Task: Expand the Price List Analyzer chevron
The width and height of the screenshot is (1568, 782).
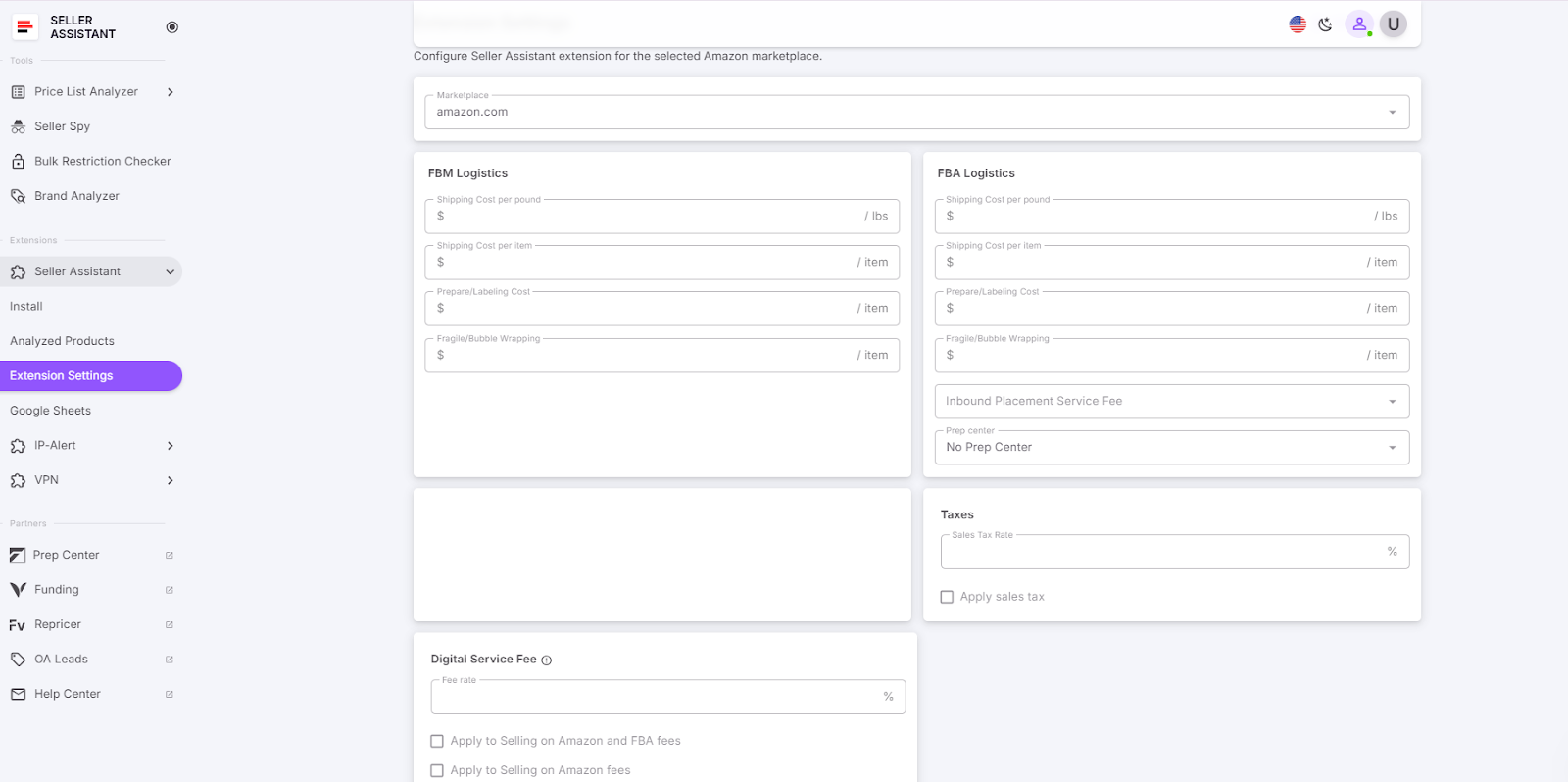Action: [x=171, y=92]
